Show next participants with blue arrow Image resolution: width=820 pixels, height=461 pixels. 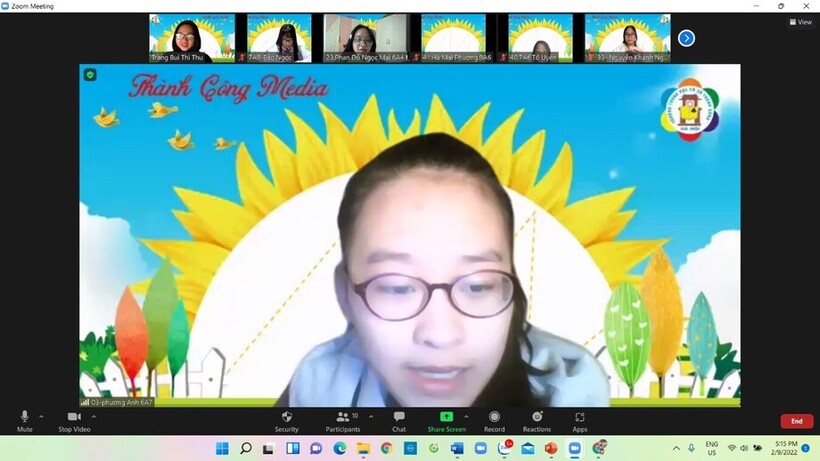(x=686, y=38)
